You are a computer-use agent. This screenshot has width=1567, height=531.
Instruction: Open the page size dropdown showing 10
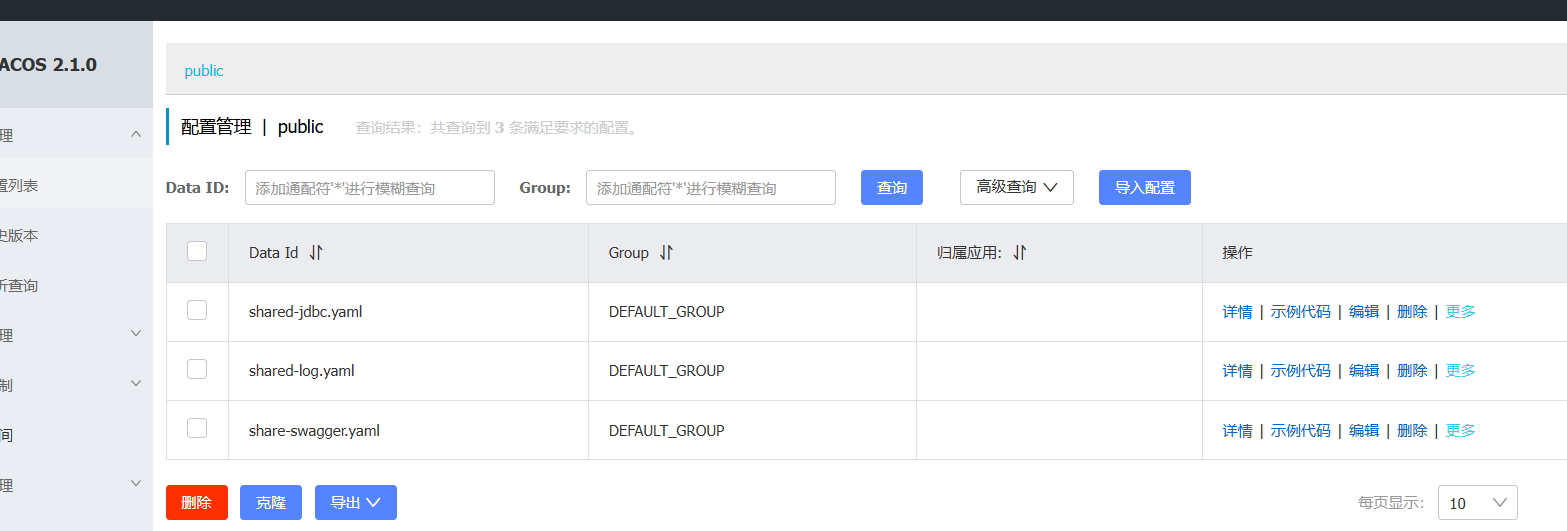coord(1478,503)
